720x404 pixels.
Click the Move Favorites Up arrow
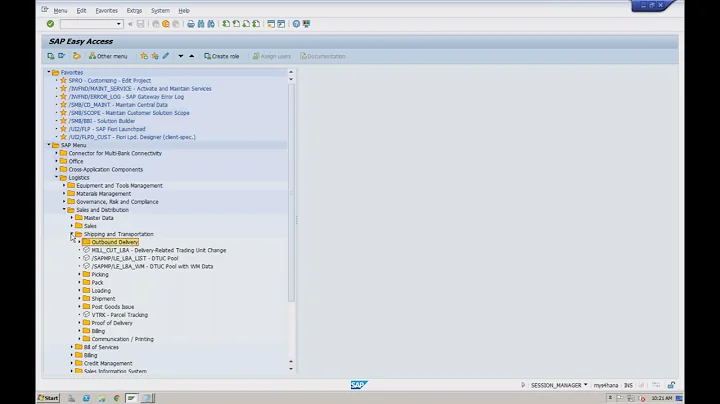click(x=191, y=56)
